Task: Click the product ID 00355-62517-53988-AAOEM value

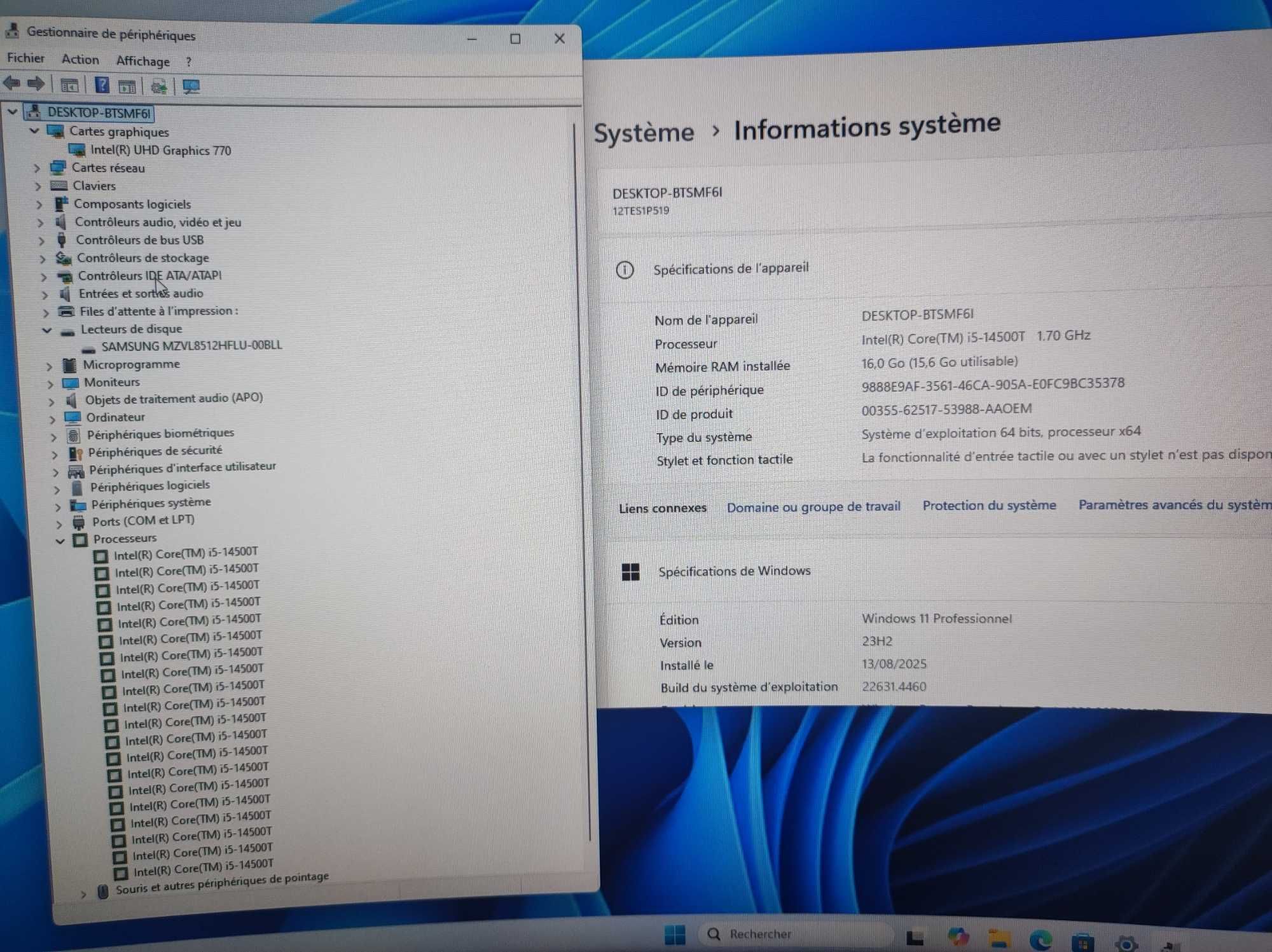Action: pyautogui.click(x=946, y=410)
